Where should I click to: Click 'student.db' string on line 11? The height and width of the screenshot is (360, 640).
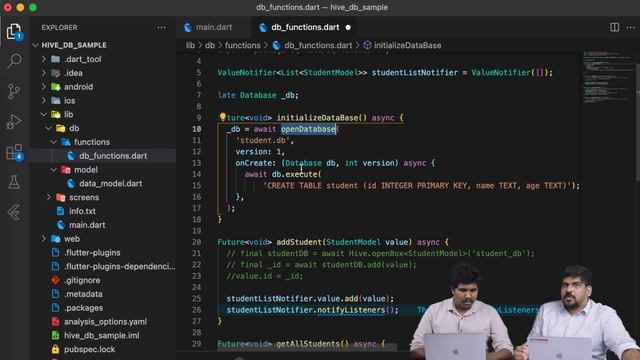click(262, 140)
